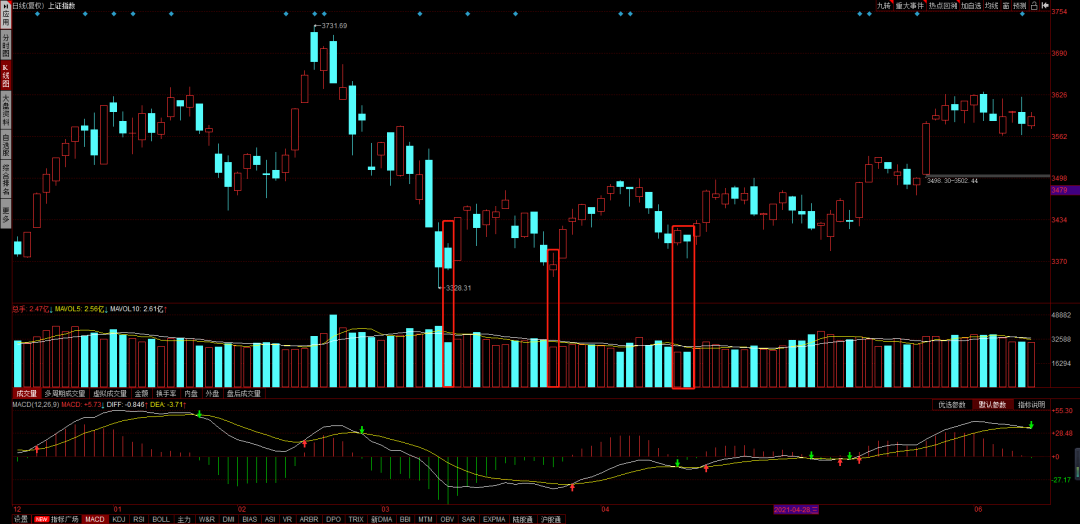Switch to the 虚拟成交量 tab

point(111,394)
